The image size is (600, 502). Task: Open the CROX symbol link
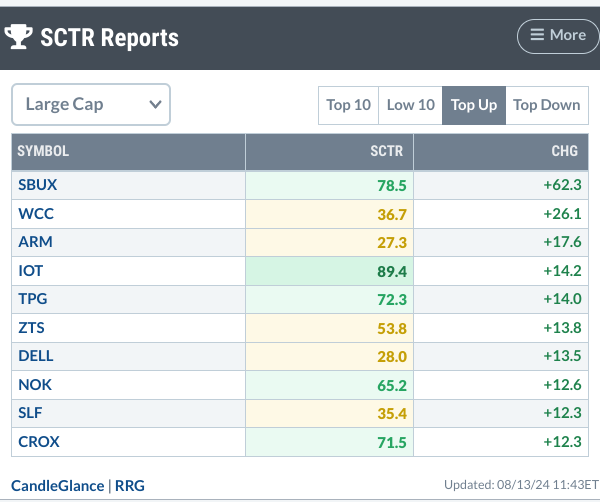click(39, 442)
